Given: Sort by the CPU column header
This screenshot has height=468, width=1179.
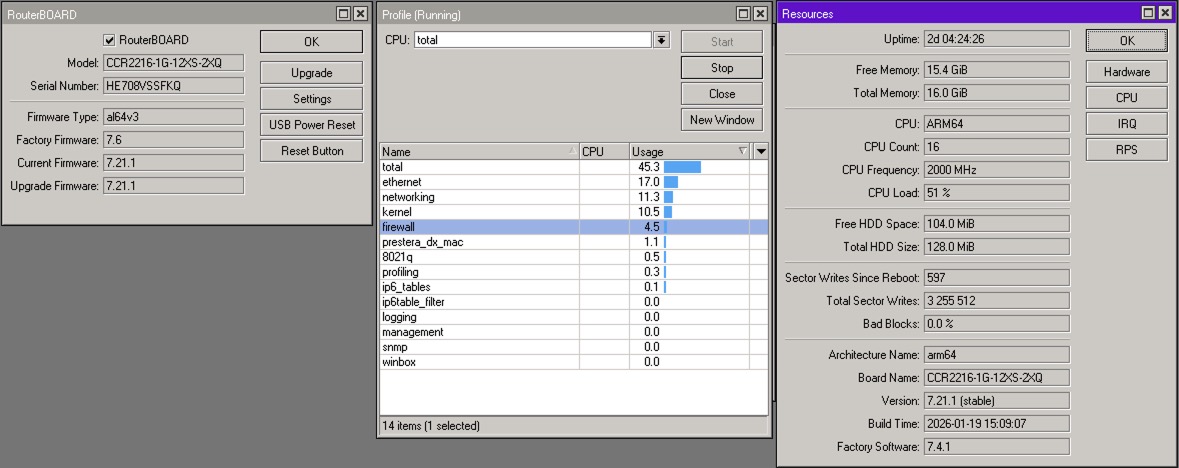Looking at the screenshot, I should [604, 151].
